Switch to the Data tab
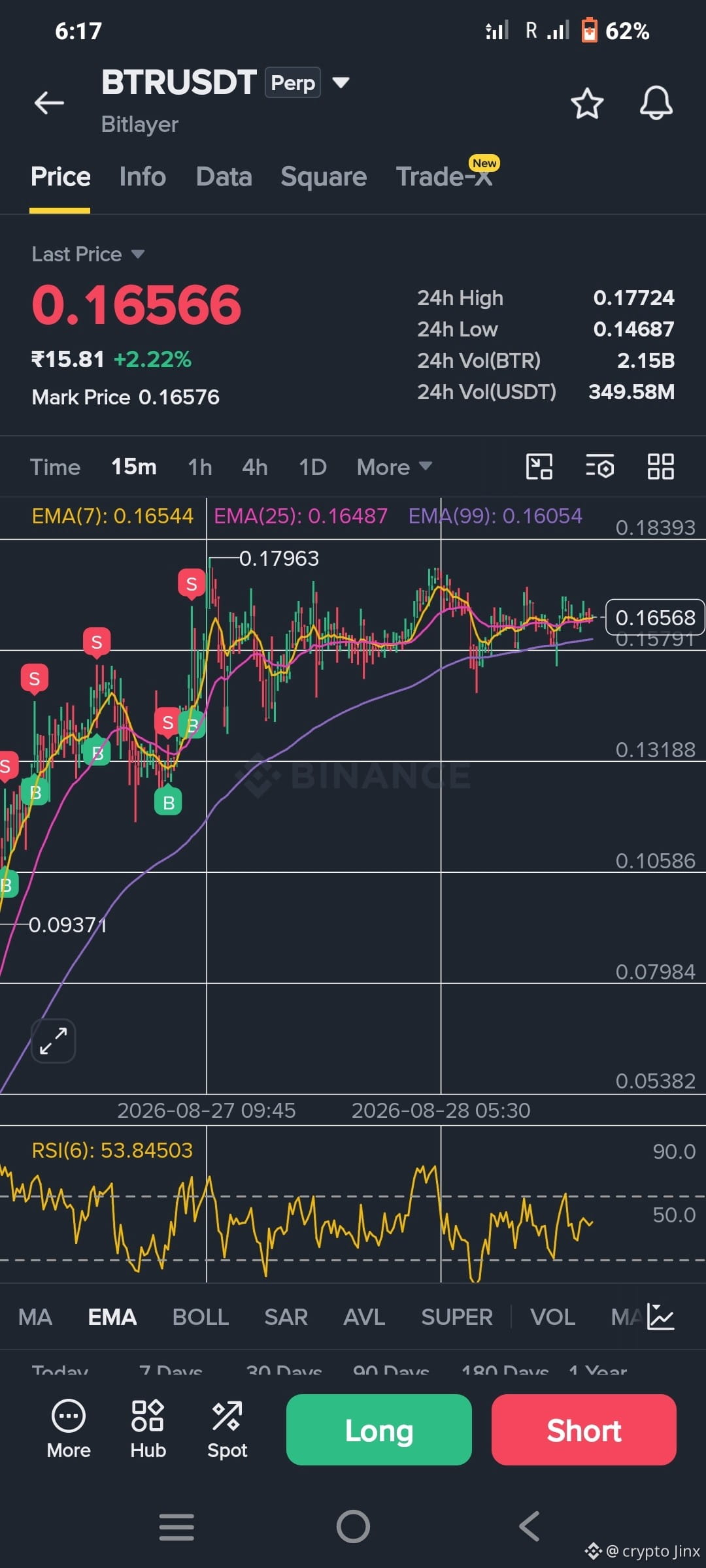The width and height of the screenshot is (706, 1568). [224, 177]
